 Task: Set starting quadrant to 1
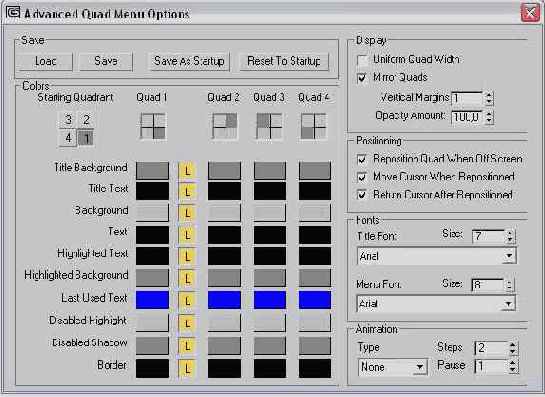click(x=86, y=138)
